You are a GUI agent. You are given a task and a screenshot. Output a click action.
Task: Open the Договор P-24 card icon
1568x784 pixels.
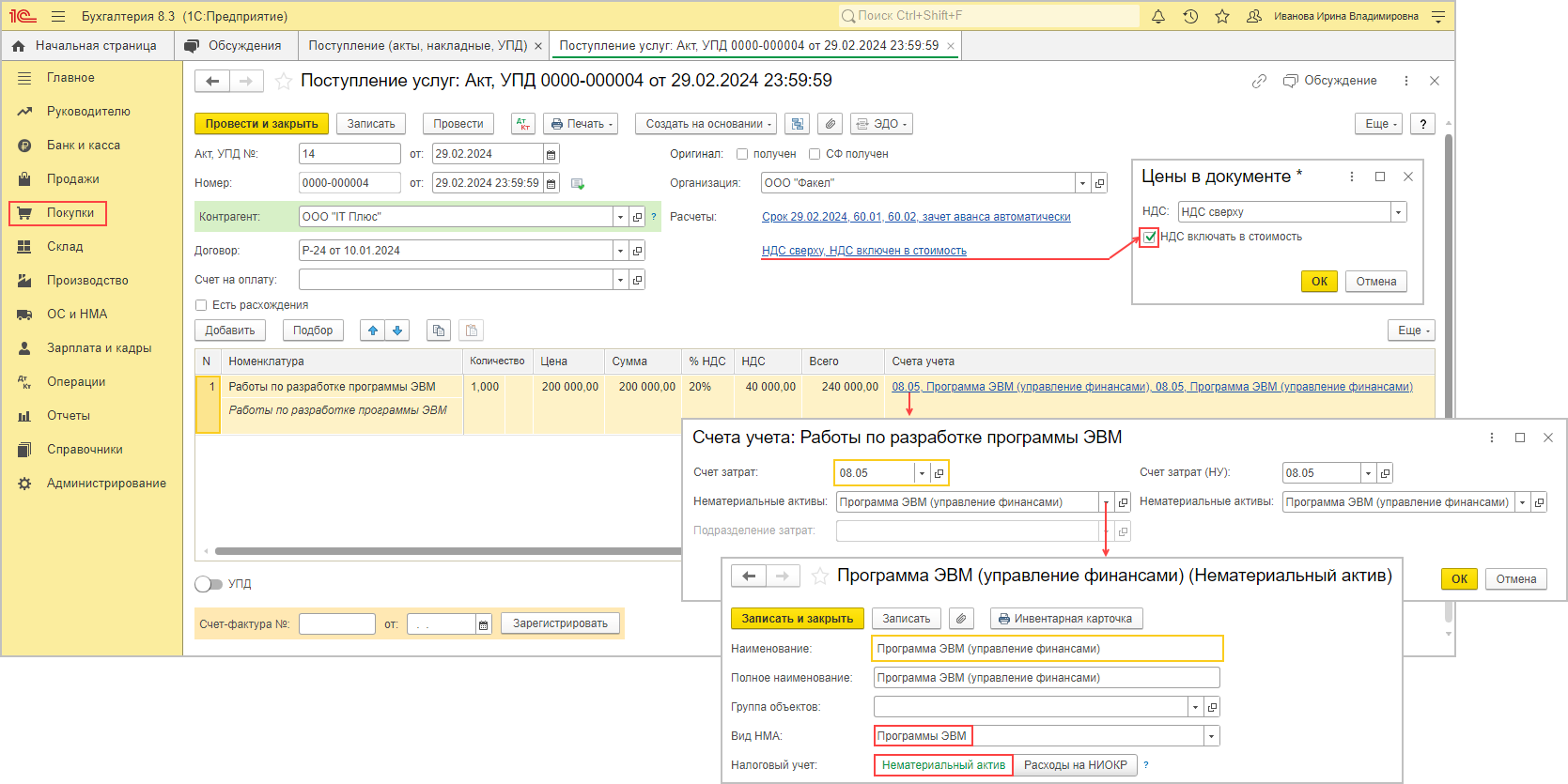click(x=637, y=251)
